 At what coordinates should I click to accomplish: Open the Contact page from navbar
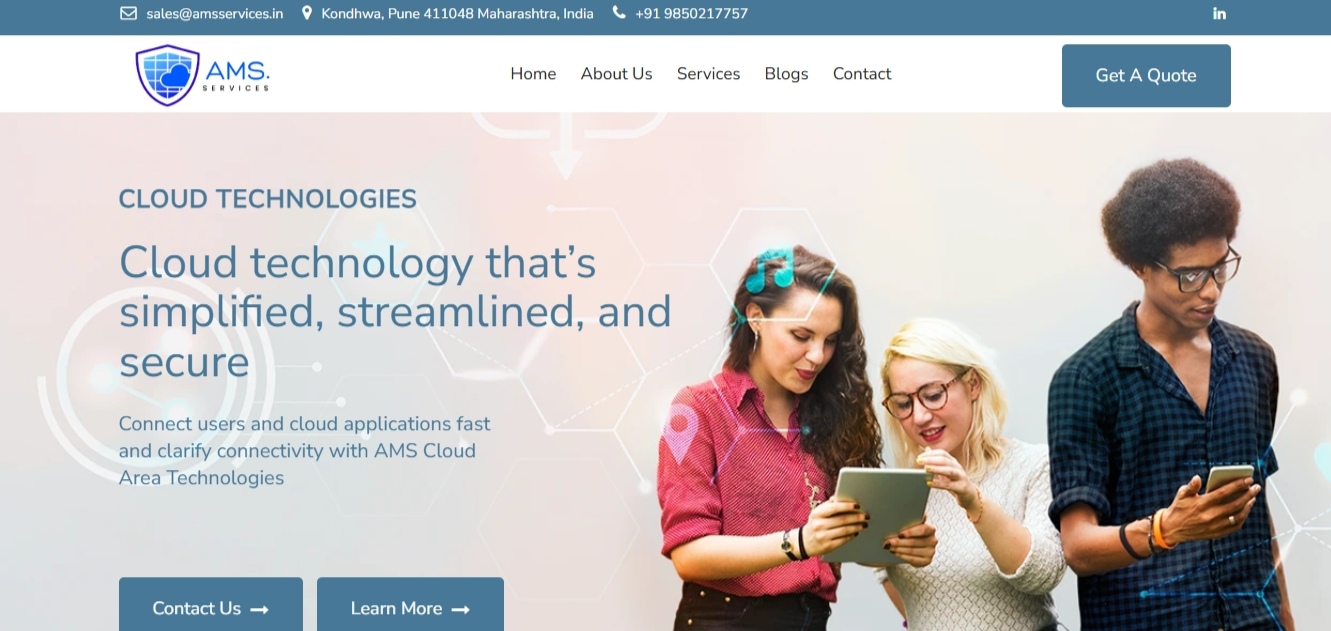[x=861, y=74]
